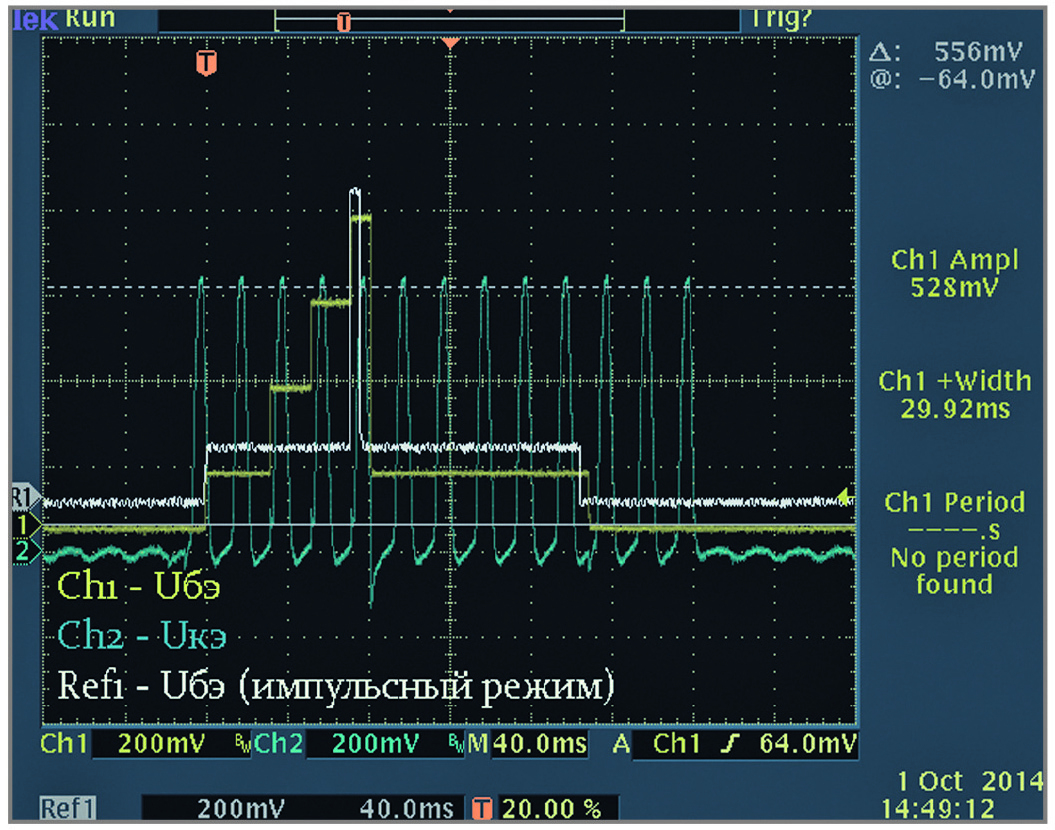Click the orange T icon beside 20.00 %

click(x=483, y=808)
